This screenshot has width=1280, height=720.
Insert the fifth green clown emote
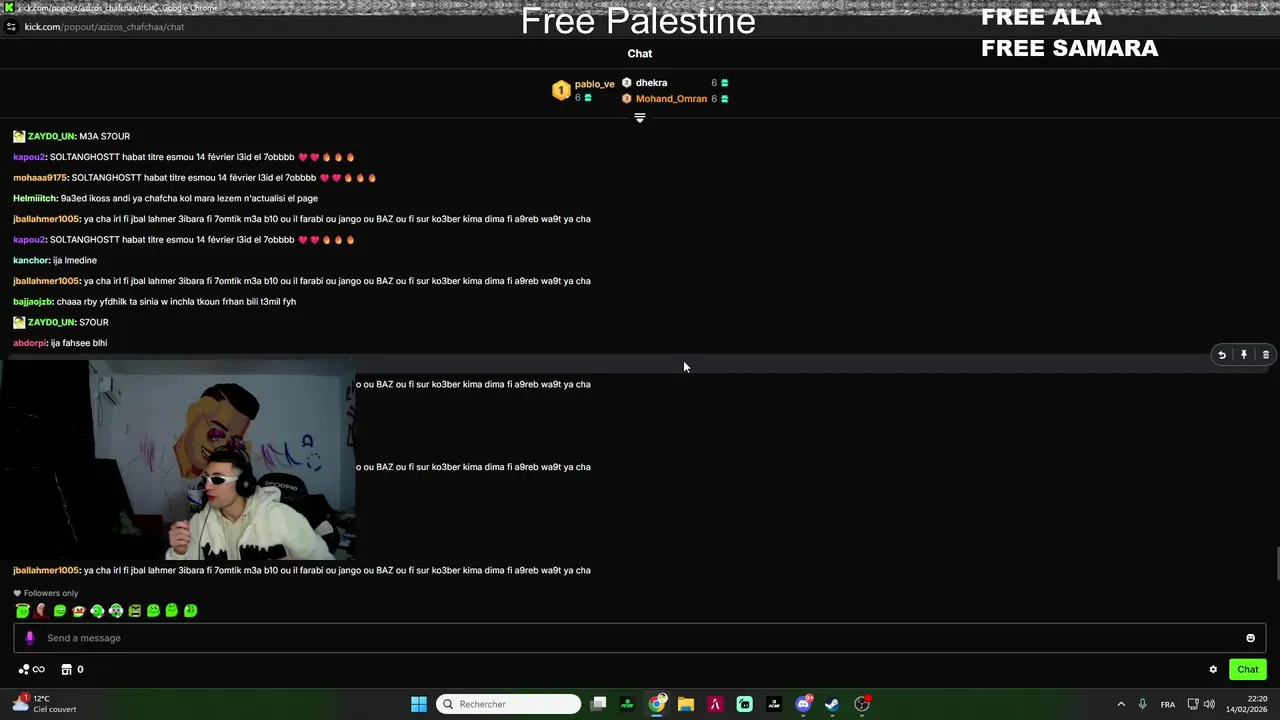(97, 610)
